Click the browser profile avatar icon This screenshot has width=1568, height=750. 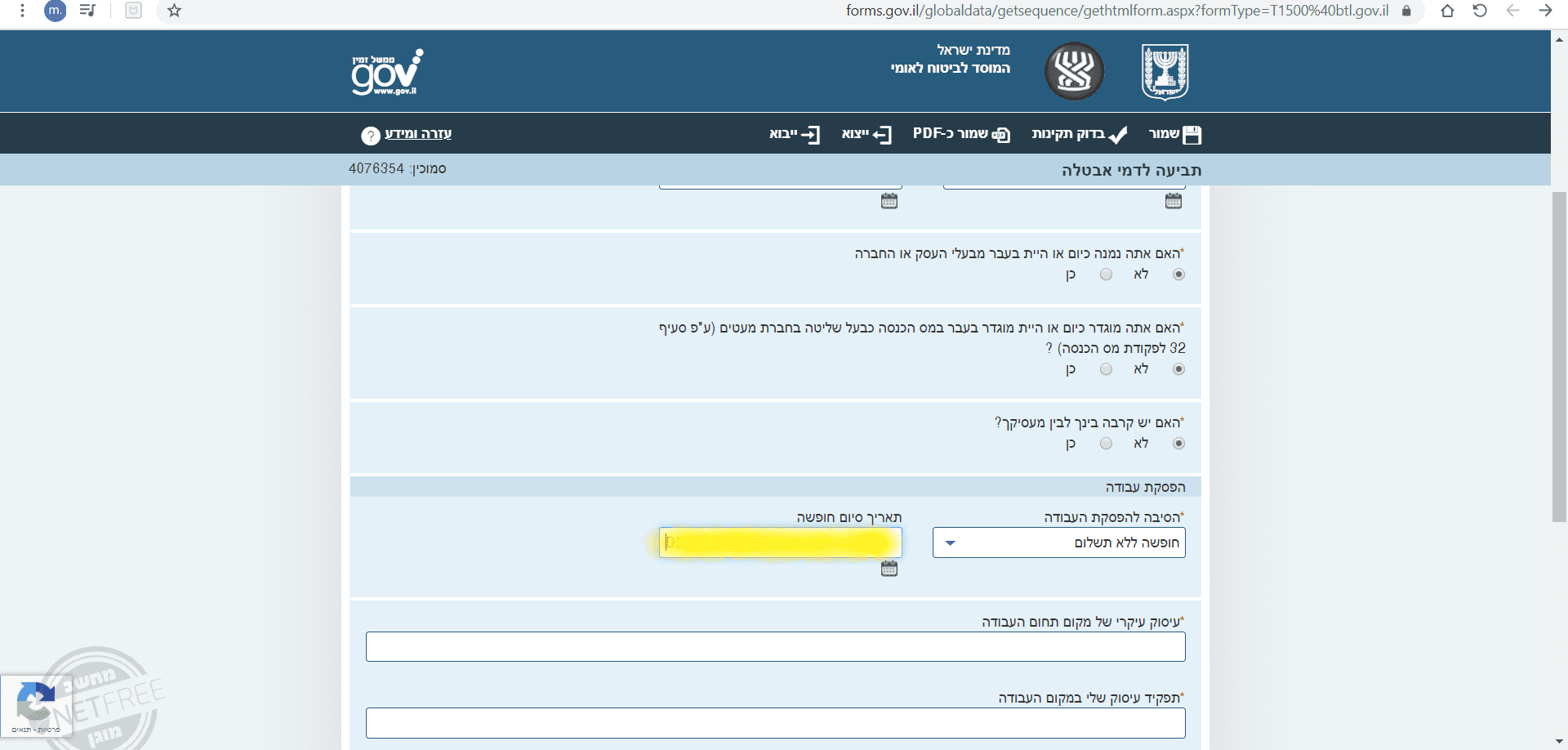click(55, 11)
